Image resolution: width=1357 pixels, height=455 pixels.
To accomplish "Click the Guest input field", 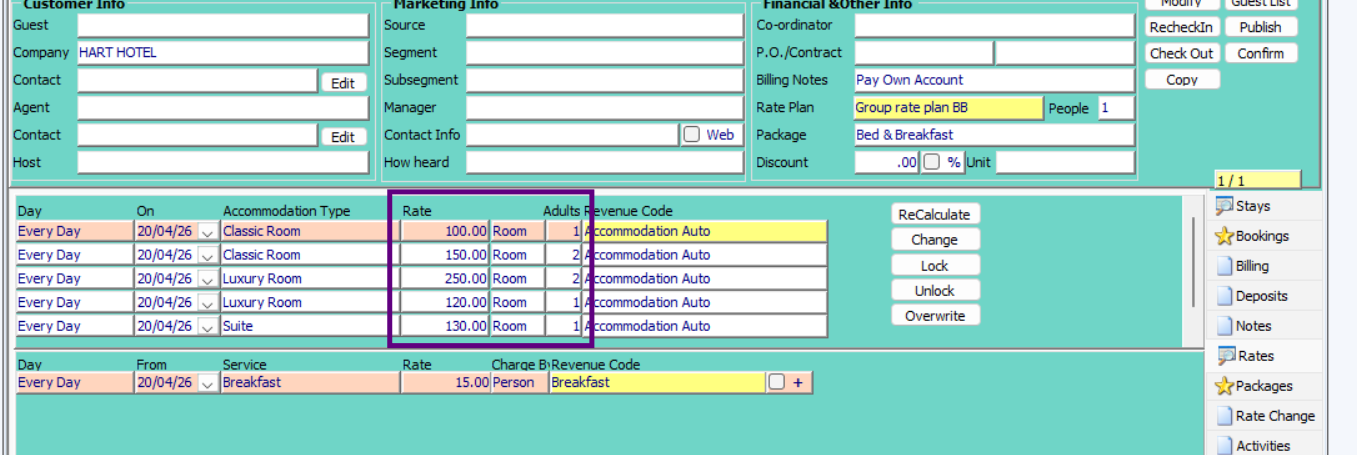I will click(x=223, y=25).
